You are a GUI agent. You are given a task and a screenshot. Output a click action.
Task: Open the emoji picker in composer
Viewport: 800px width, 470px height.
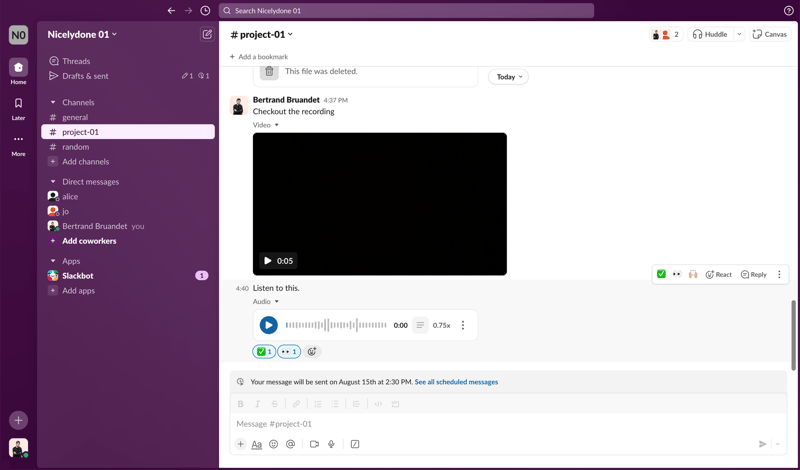[x=273, y=444]
